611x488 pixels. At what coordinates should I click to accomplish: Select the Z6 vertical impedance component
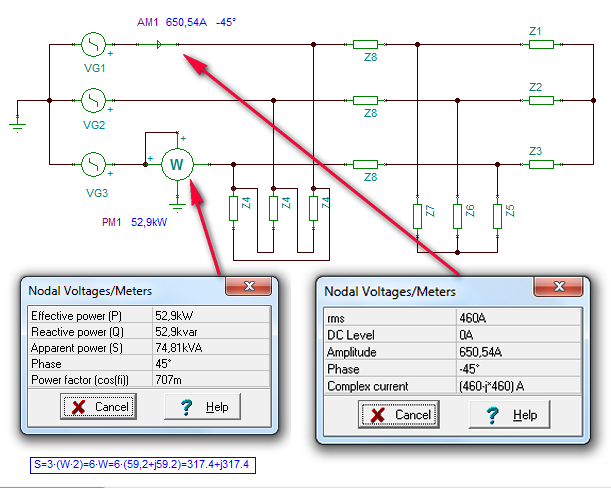[456, 214]
